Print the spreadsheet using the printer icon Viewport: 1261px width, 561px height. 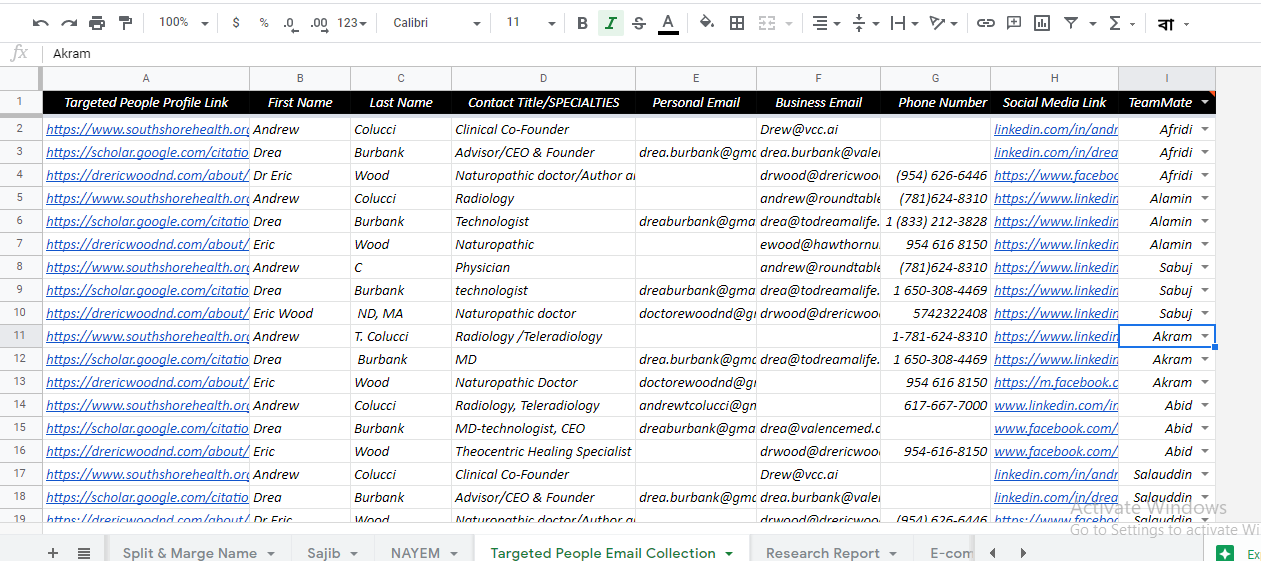tap(97, 23)
